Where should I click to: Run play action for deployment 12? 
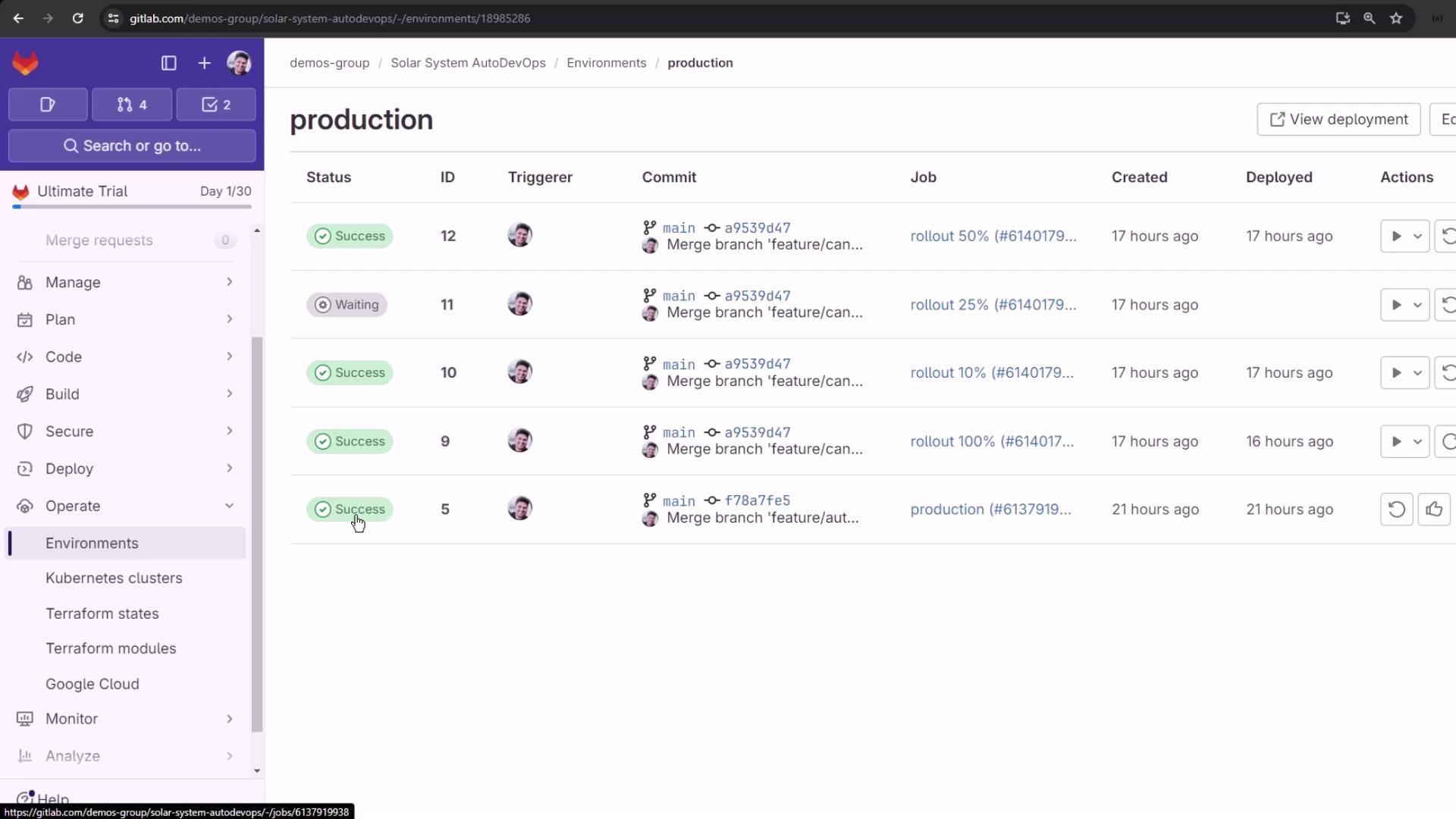pyautogui.click(x=1395, y=237)
